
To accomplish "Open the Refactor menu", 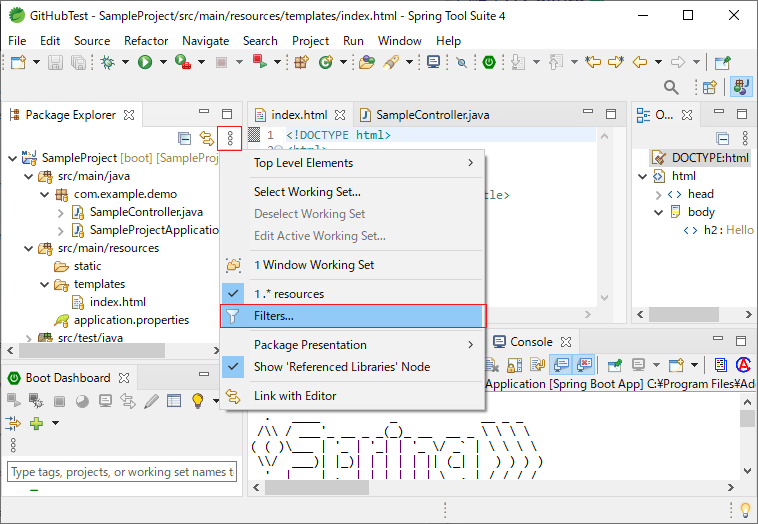I will pyautogui.click(x=146, y=41).
